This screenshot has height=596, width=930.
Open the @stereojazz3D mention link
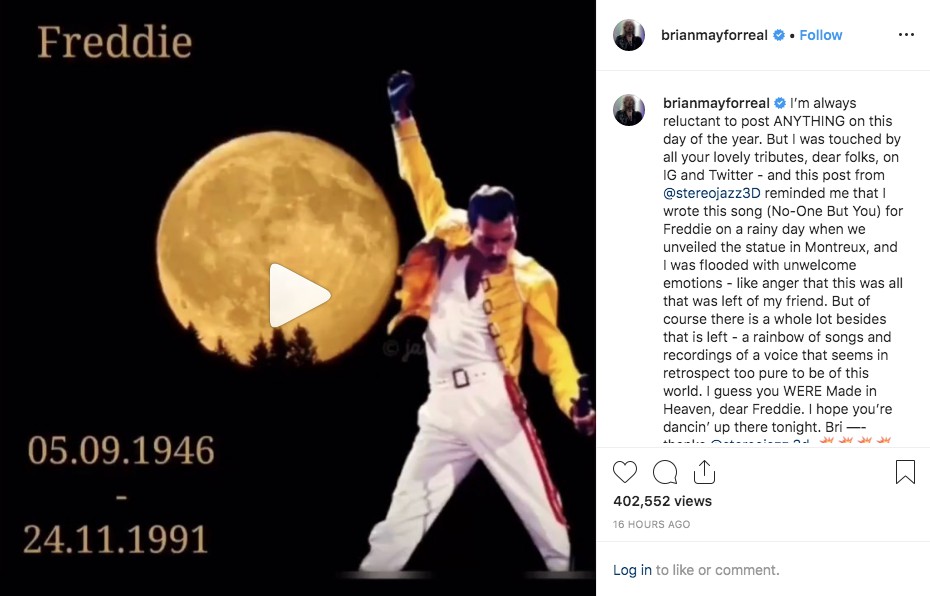[x=712, y=193]
